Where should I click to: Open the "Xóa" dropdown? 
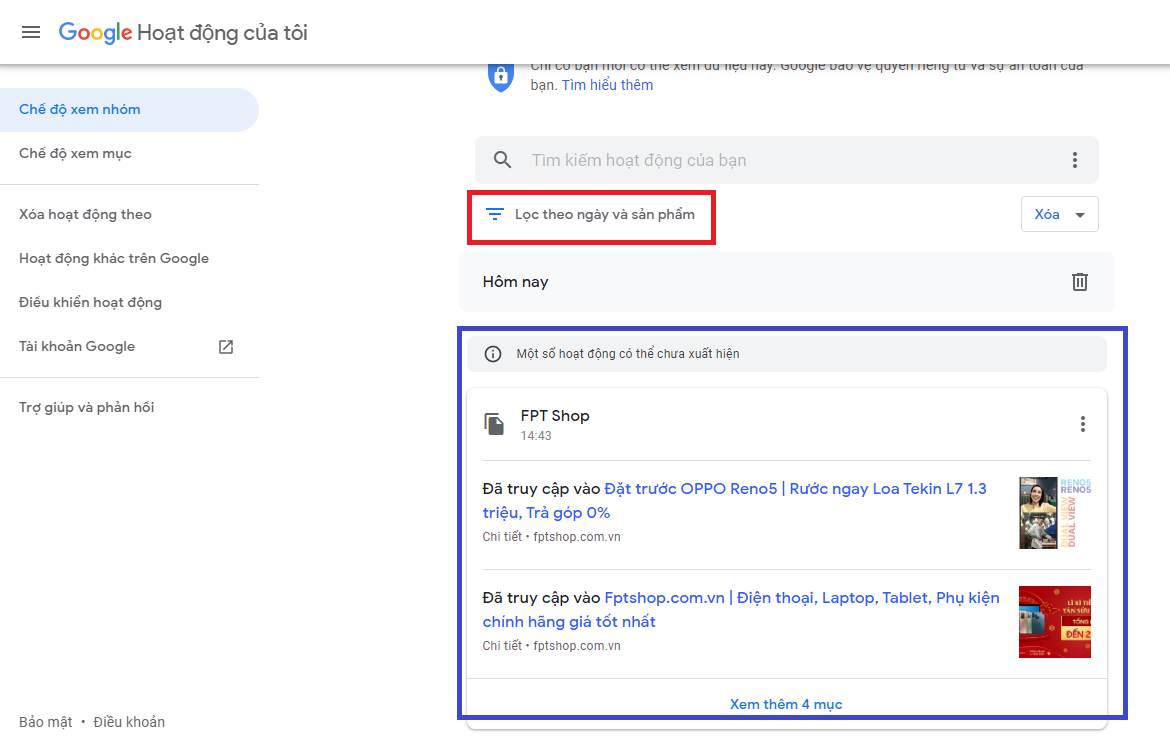1059,213
